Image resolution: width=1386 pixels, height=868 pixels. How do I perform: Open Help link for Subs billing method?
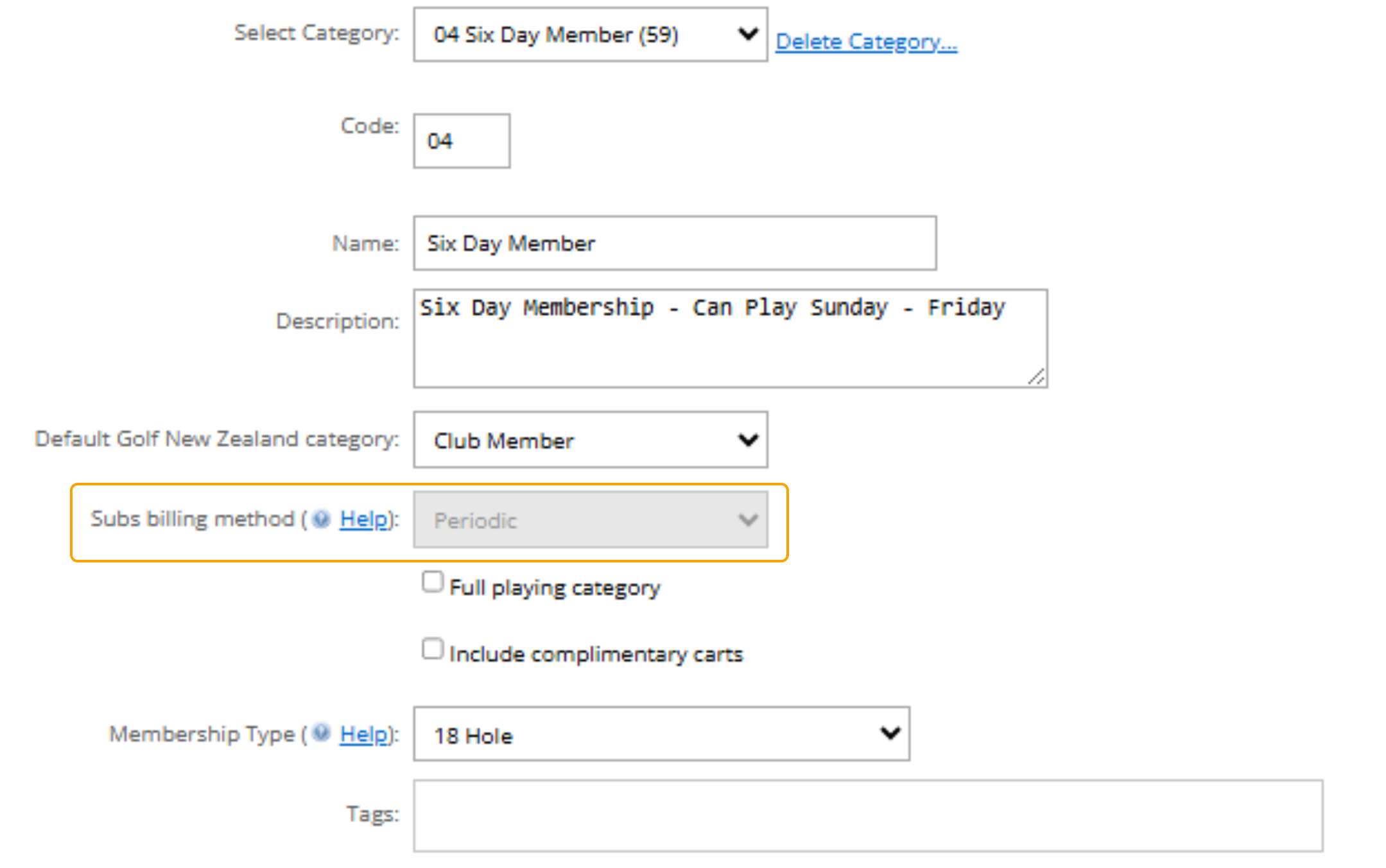pos(364,519)
